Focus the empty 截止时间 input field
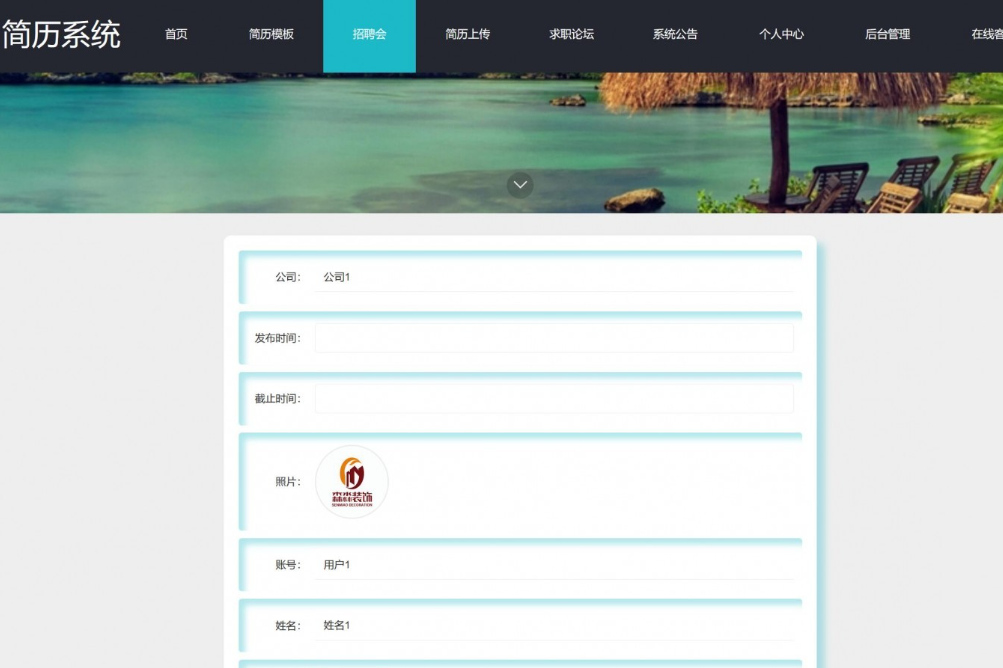The height and width of the screenshot is (668, 1003). [x=554, y=399]
